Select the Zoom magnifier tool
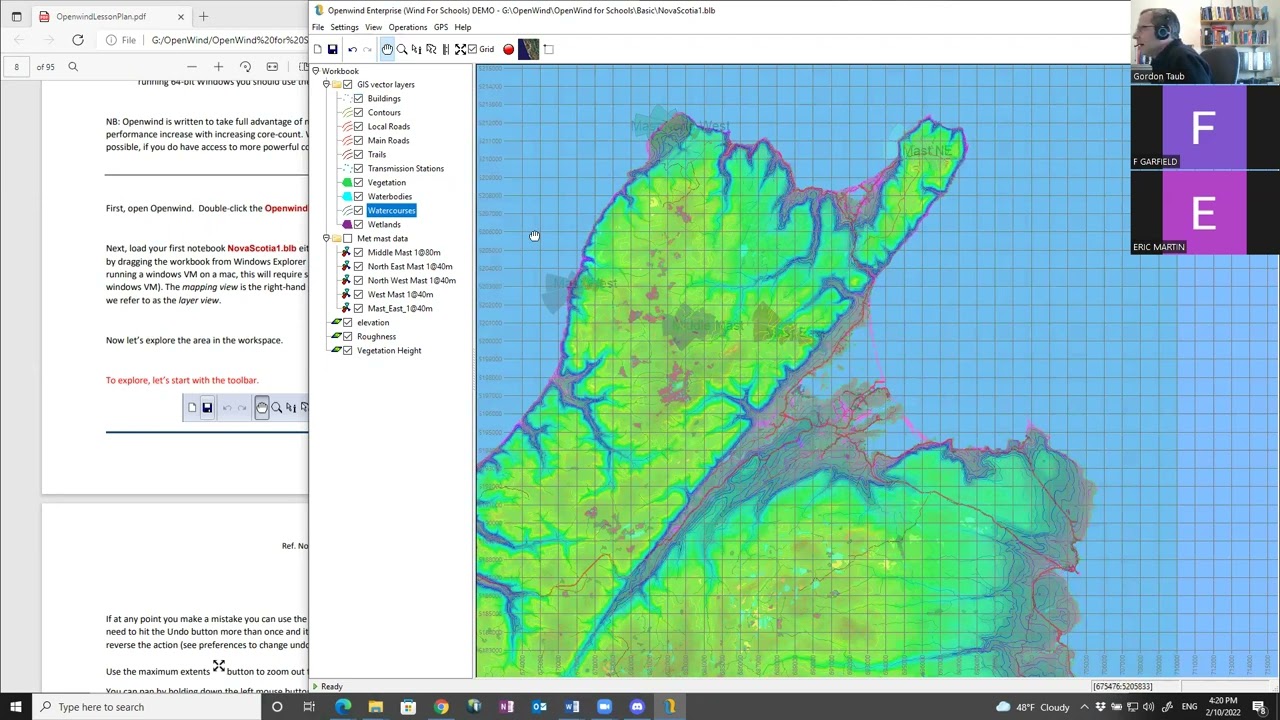The width and height of the screenshot is (1280, 720). [402, 49]
